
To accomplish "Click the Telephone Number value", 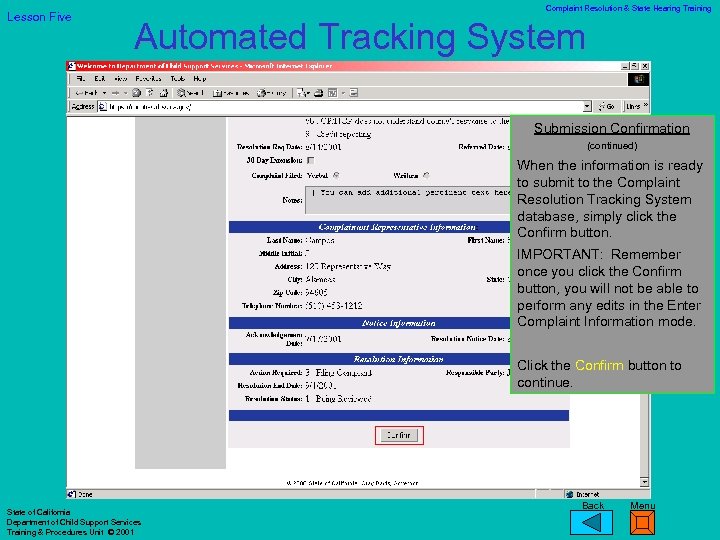I will (334, 305).
